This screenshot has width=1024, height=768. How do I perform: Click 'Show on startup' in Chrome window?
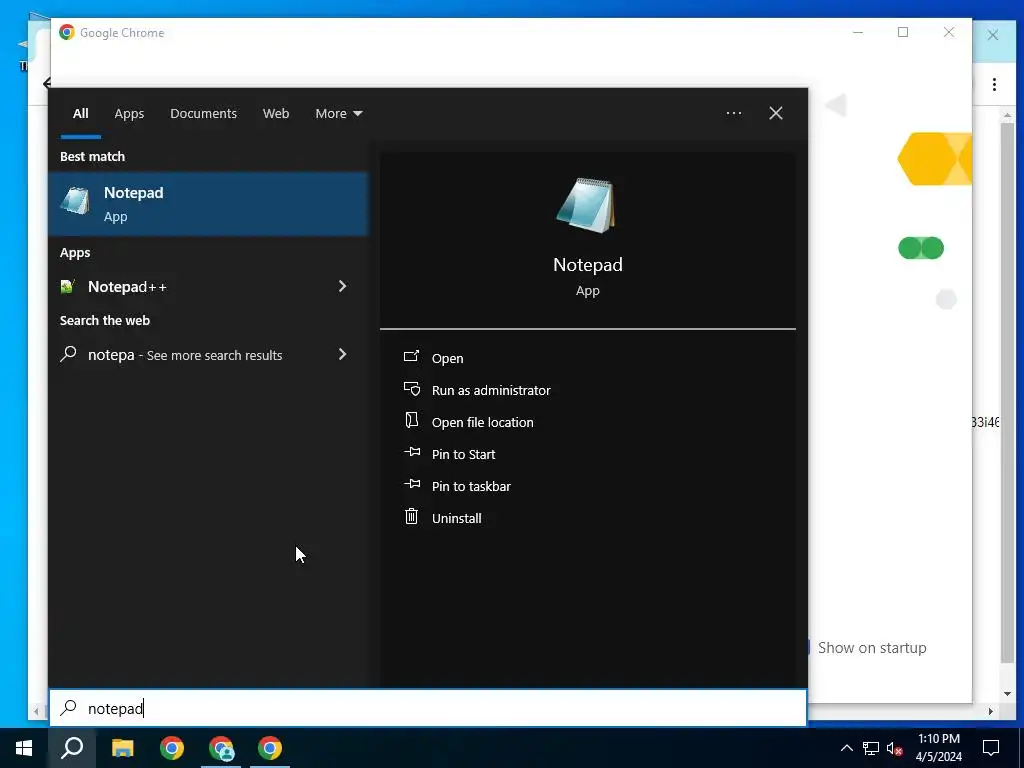click(x=872, y=648)
